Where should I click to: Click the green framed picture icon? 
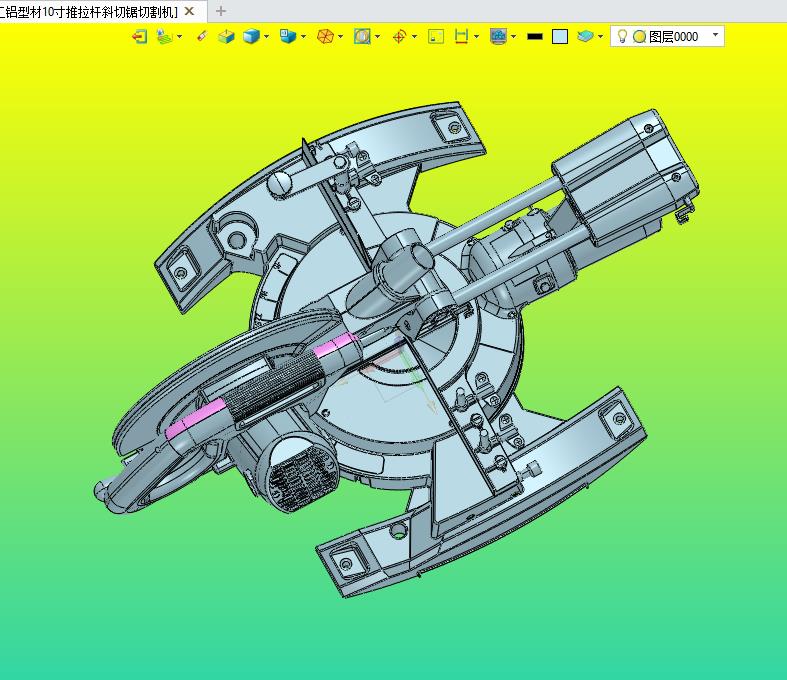pyautogui.click(x=436, y=37)
